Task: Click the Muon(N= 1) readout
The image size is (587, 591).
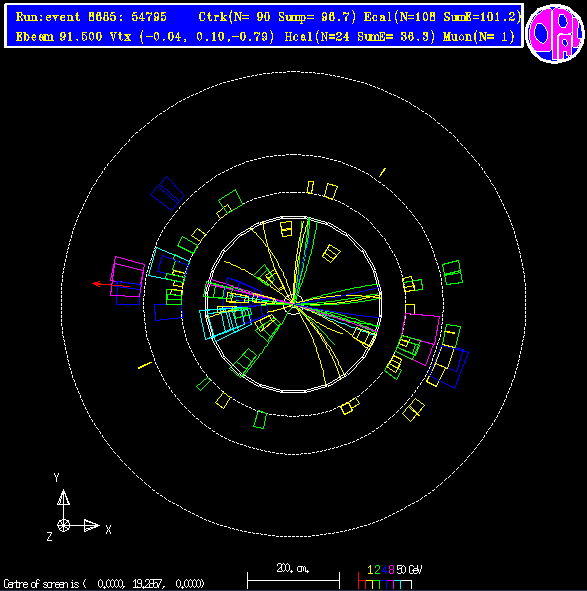Action: (479, 37)
